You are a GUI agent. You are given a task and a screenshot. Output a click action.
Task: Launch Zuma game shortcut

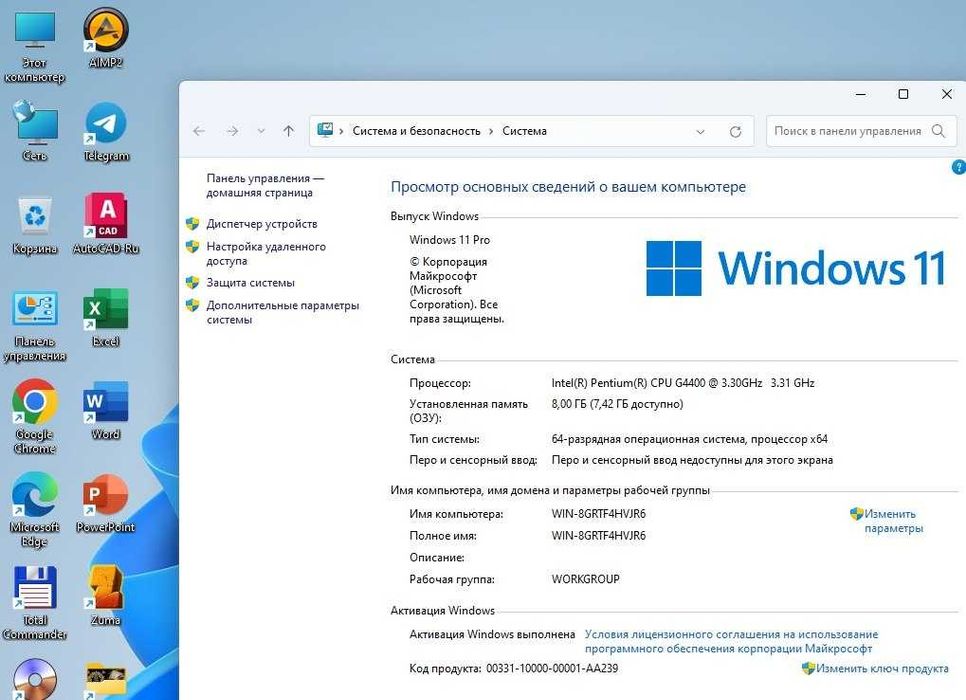[x=106, y=596]
